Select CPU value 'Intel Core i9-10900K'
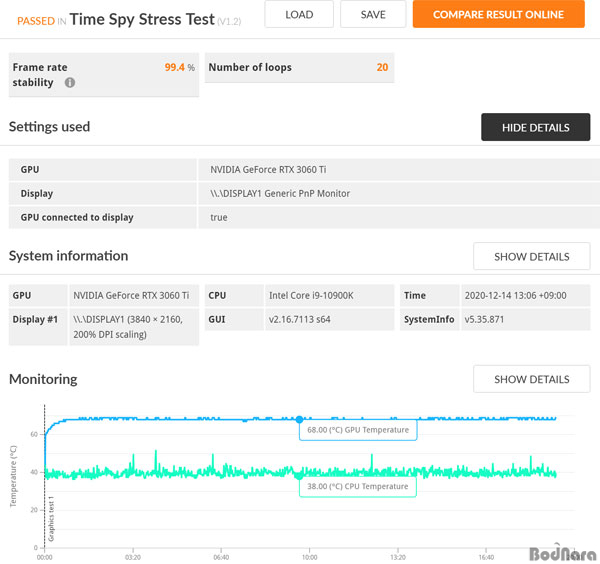Image resolution: width=600 pixels, height=564 pixels. [x=311, y=295]
